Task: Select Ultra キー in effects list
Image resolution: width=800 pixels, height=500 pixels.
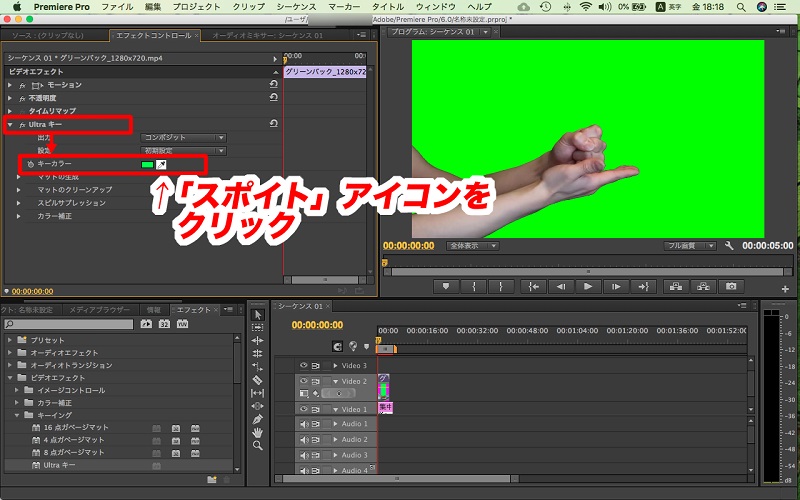Action: (59, 465)
